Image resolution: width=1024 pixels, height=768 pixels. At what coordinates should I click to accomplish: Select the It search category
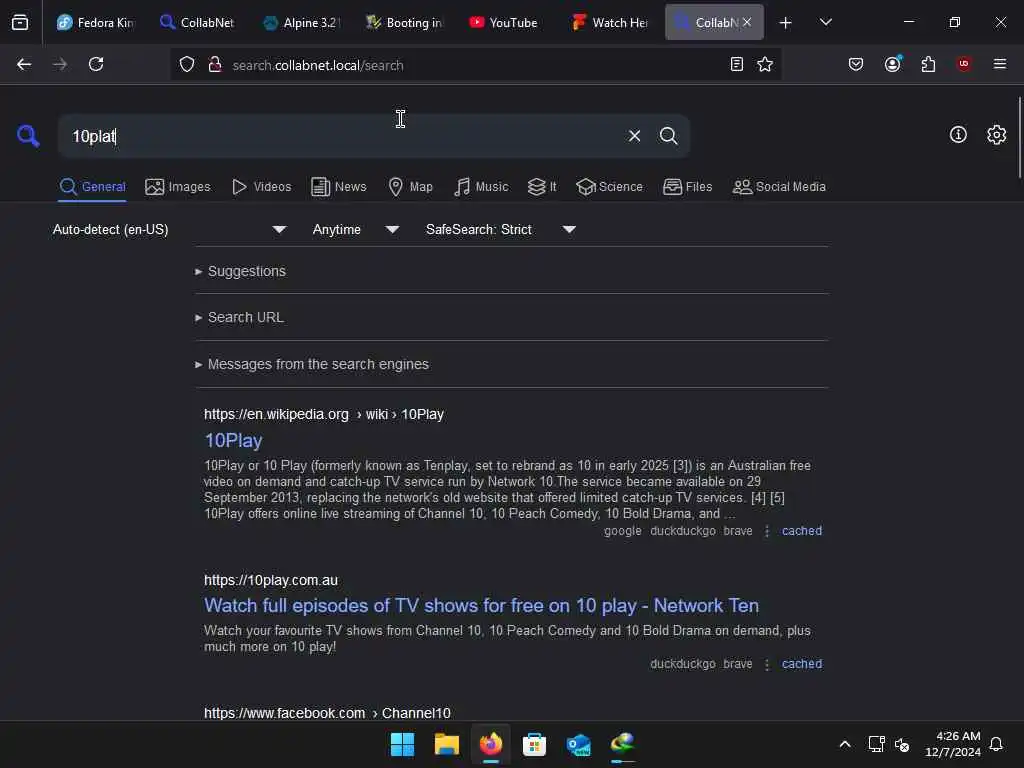[x=542, y=187]
